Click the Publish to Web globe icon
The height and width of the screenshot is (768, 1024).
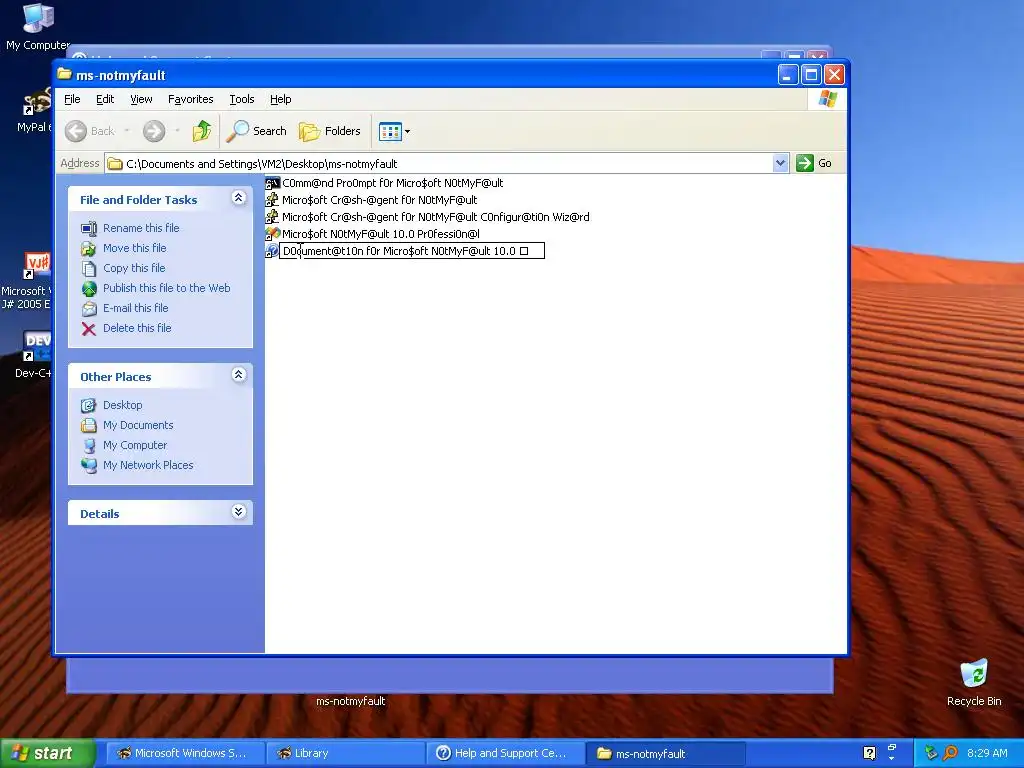pos(89,289)
